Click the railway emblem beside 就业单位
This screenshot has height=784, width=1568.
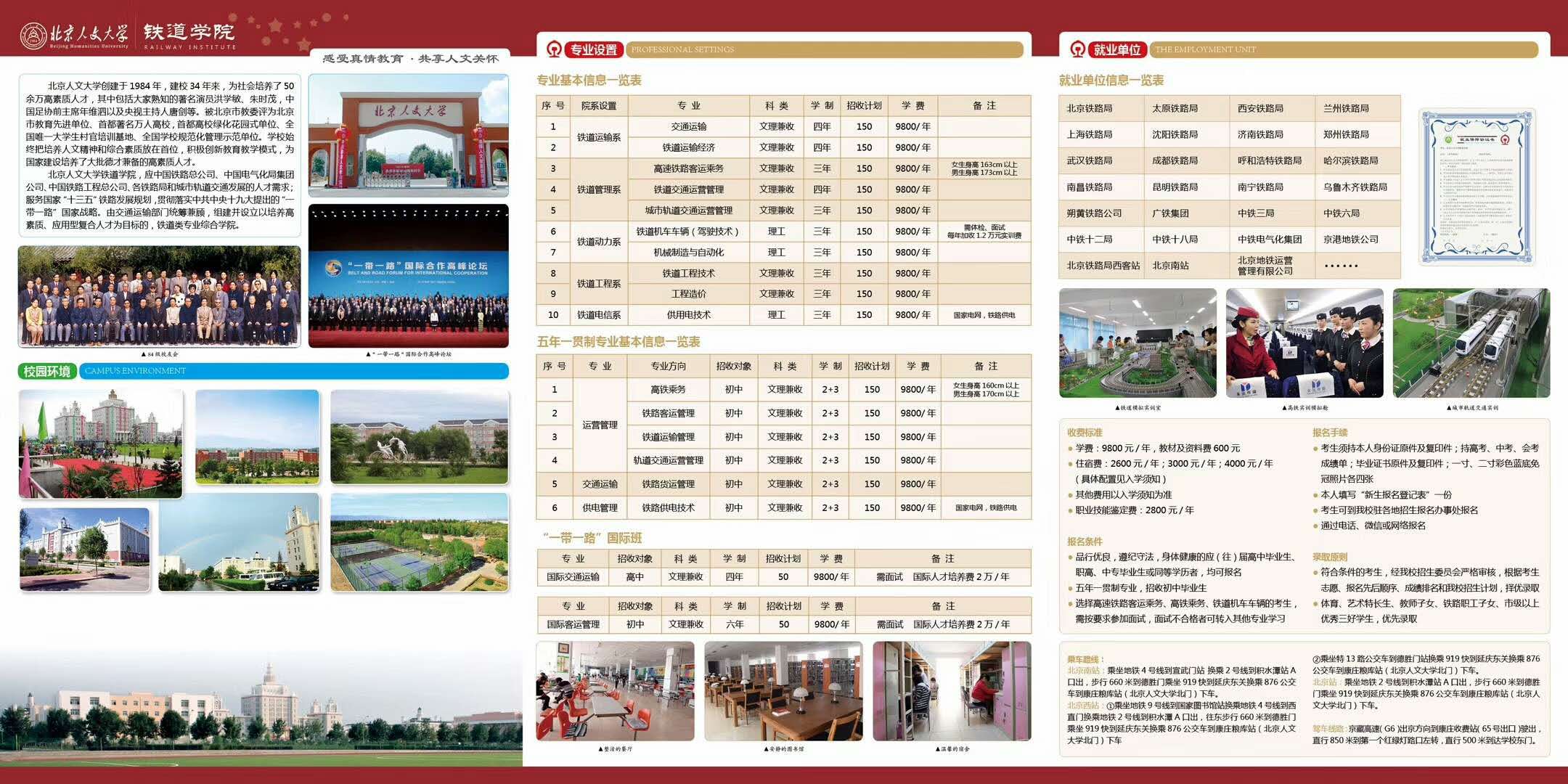[x=1077, y=49]
